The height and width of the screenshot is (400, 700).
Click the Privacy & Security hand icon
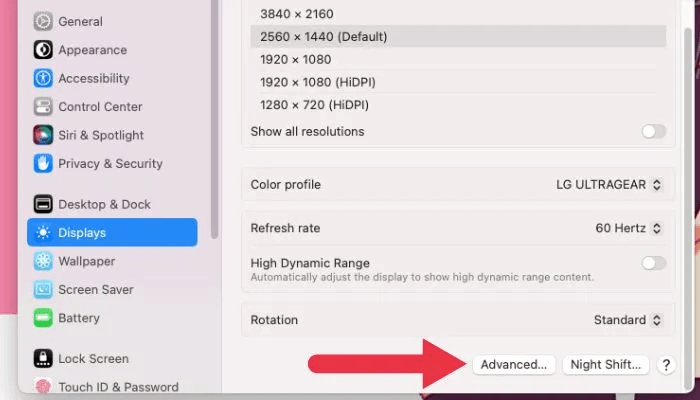[43, 163]
